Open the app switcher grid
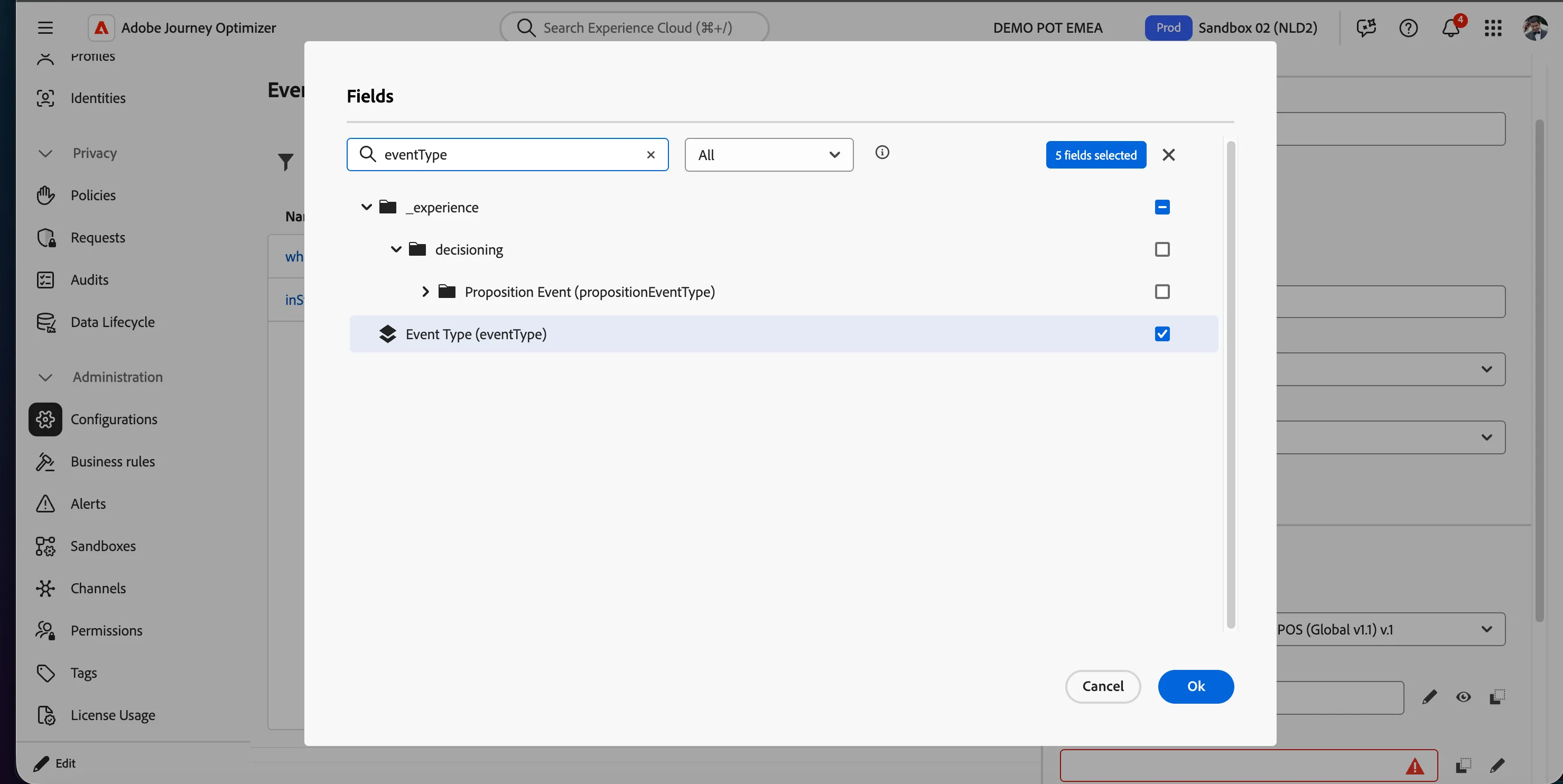The image size is (1563, 784). (1493, 28)
